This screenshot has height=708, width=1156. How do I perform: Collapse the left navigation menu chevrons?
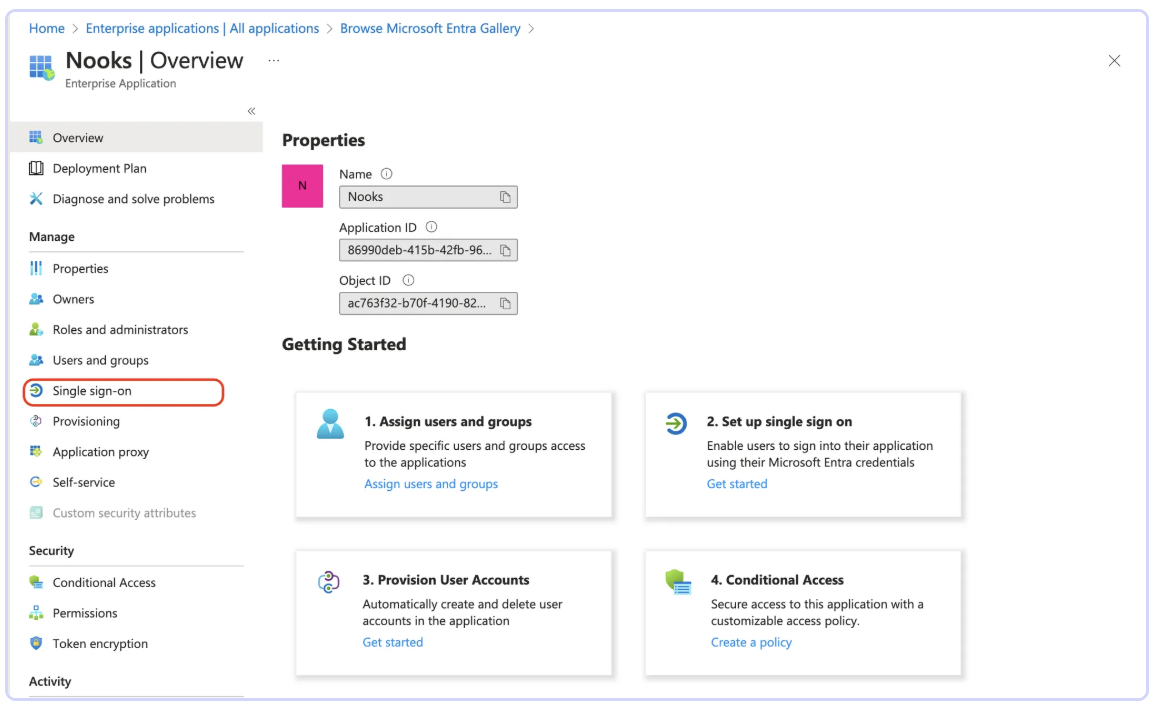[251, 111]
